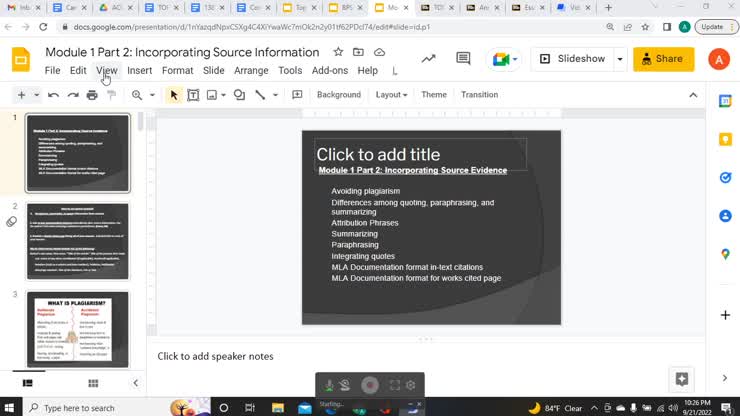This screenshot has height=416, width=740.
Task: Open the Background options
Action: (339, 94)
